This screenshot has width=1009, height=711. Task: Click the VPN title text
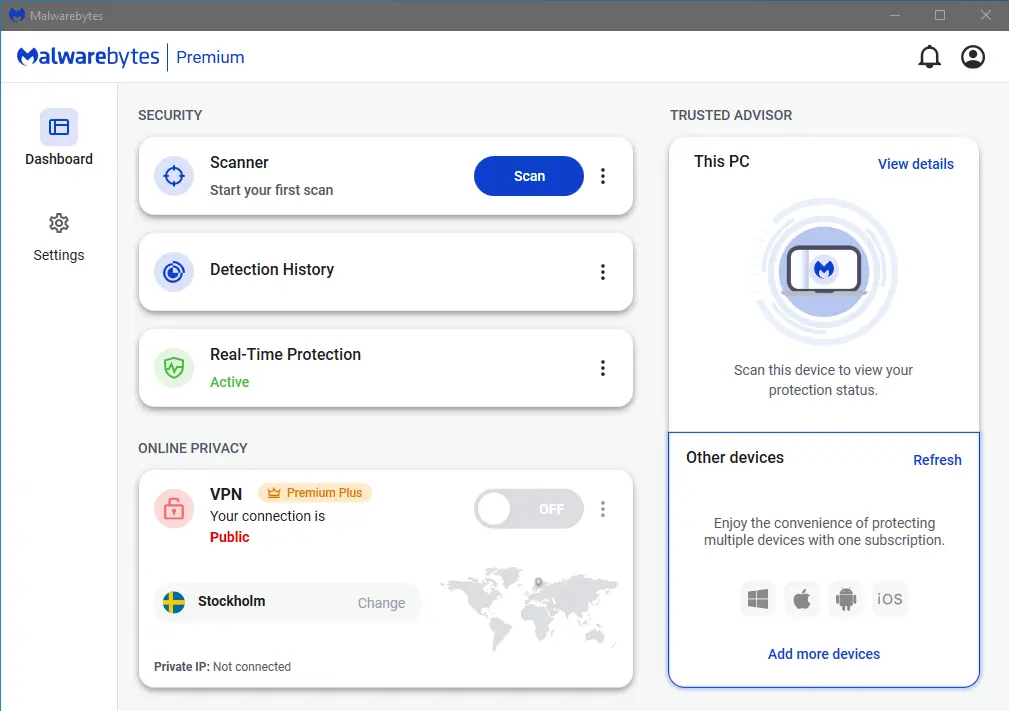(226, 494)
